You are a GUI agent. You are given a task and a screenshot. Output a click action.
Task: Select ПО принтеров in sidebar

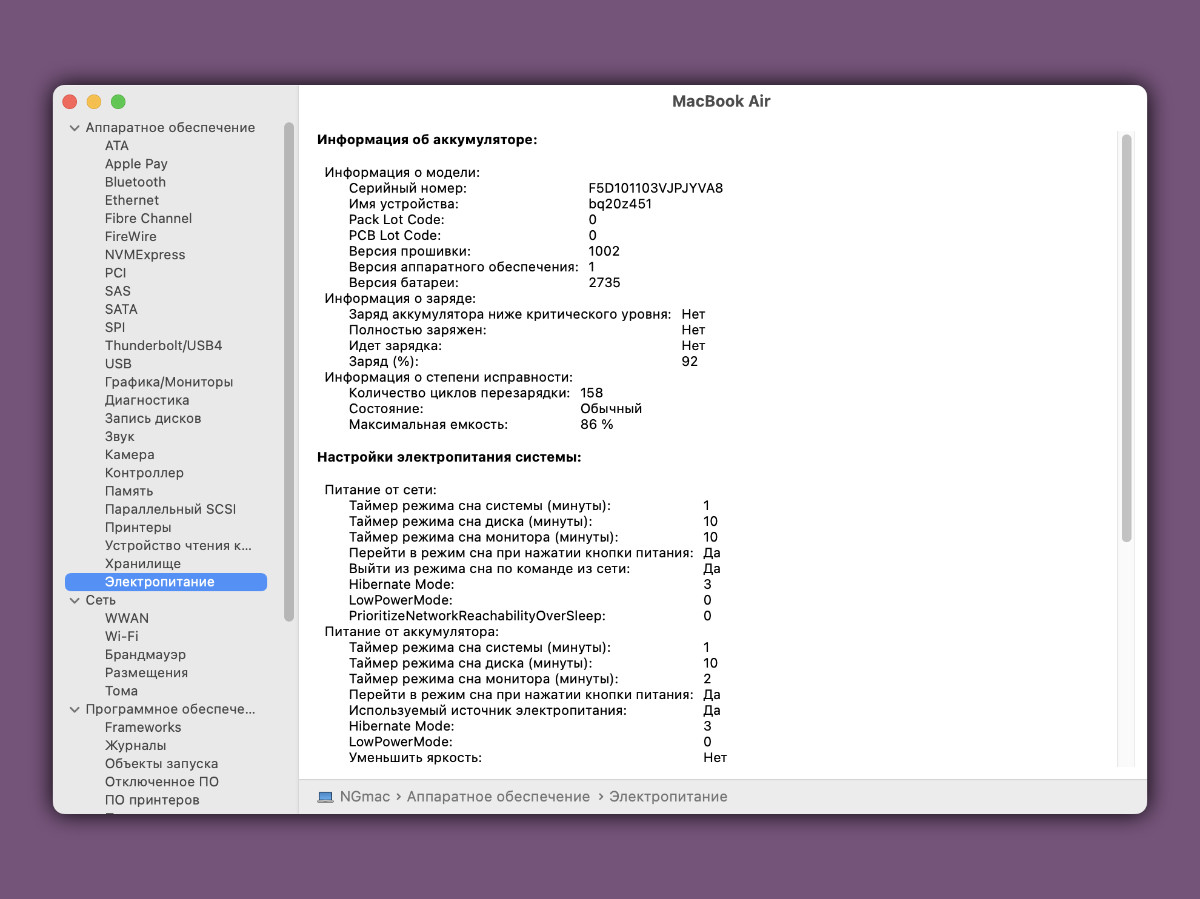[x=152, y=800]
